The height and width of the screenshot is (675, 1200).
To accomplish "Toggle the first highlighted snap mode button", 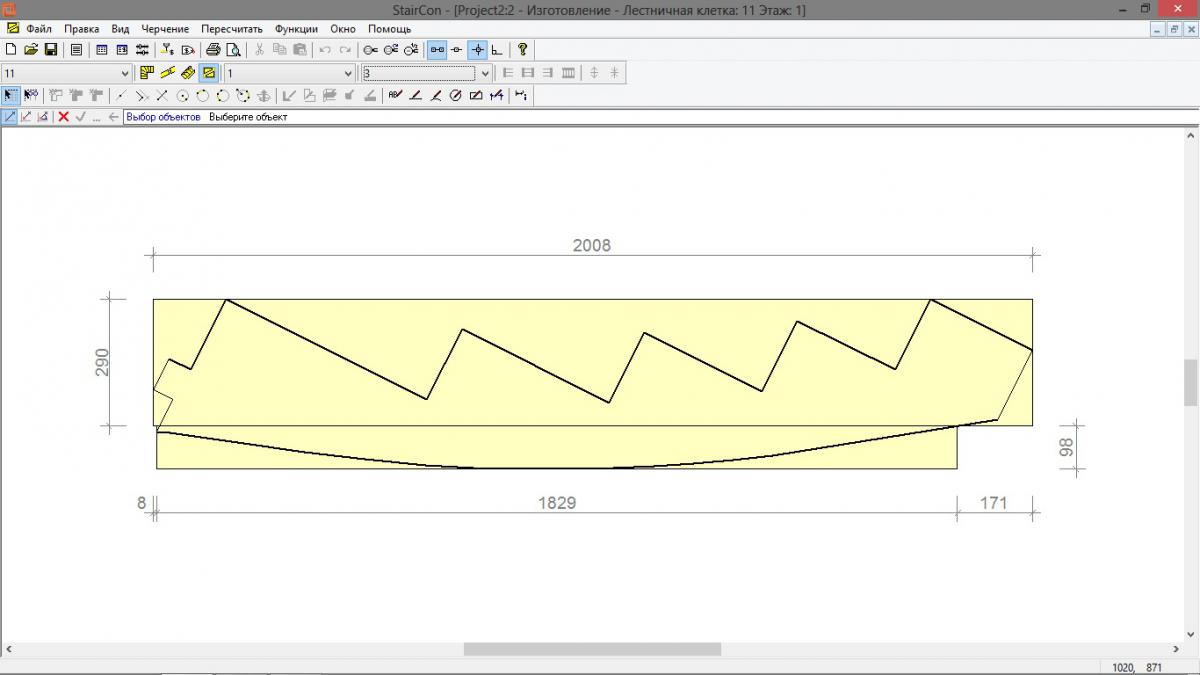I will click(437, 49).
